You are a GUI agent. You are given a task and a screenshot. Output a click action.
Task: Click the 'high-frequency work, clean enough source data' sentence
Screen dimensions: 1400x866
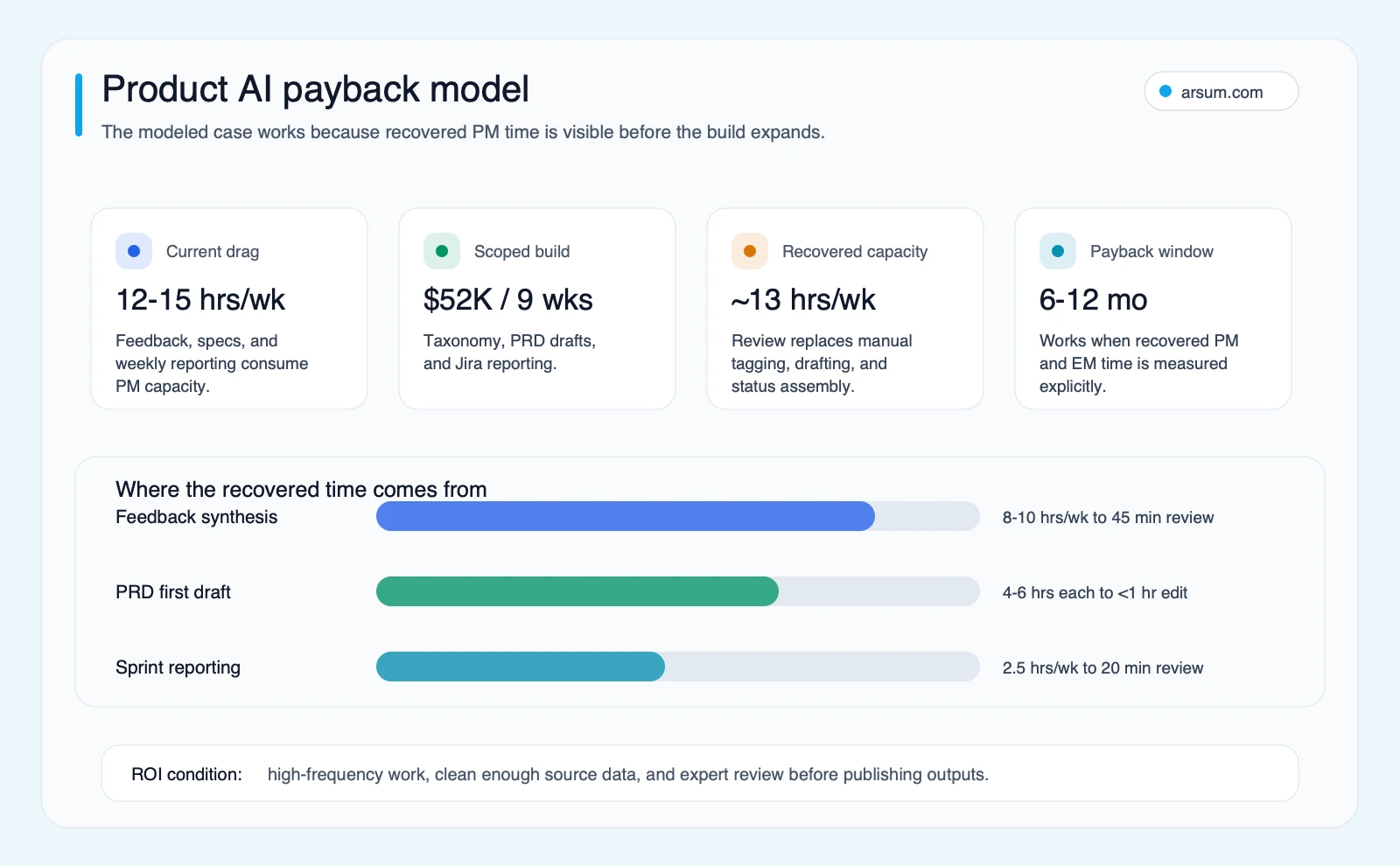[628, 774]
